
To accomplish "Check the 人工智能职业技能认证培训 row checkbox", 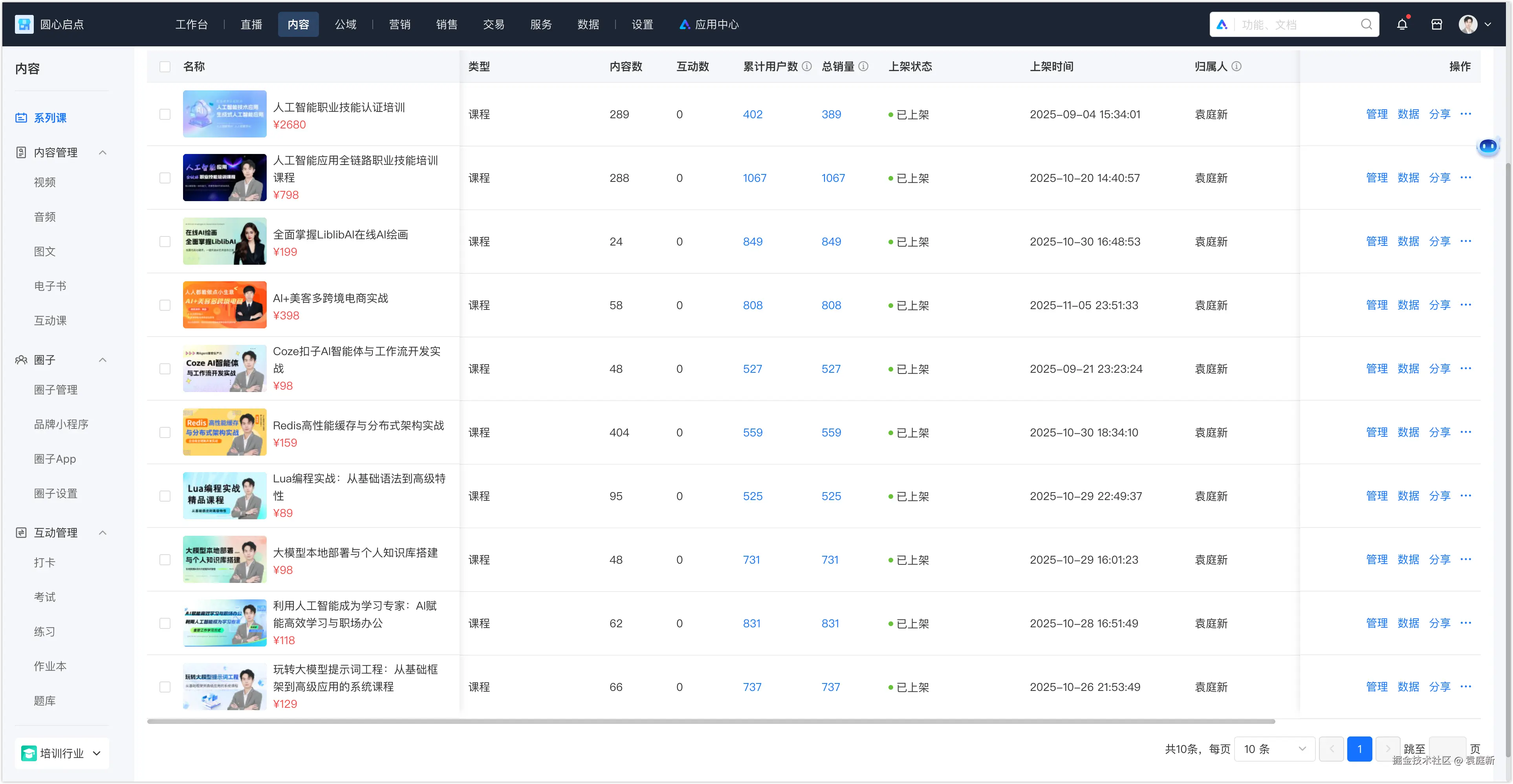I will pyautogui.click(x=165, y=115).
